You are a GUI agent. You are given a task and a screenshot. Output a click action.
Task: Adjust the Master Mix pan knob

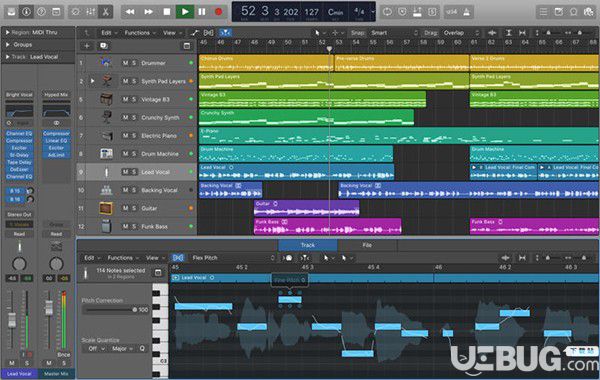(56, 264)
